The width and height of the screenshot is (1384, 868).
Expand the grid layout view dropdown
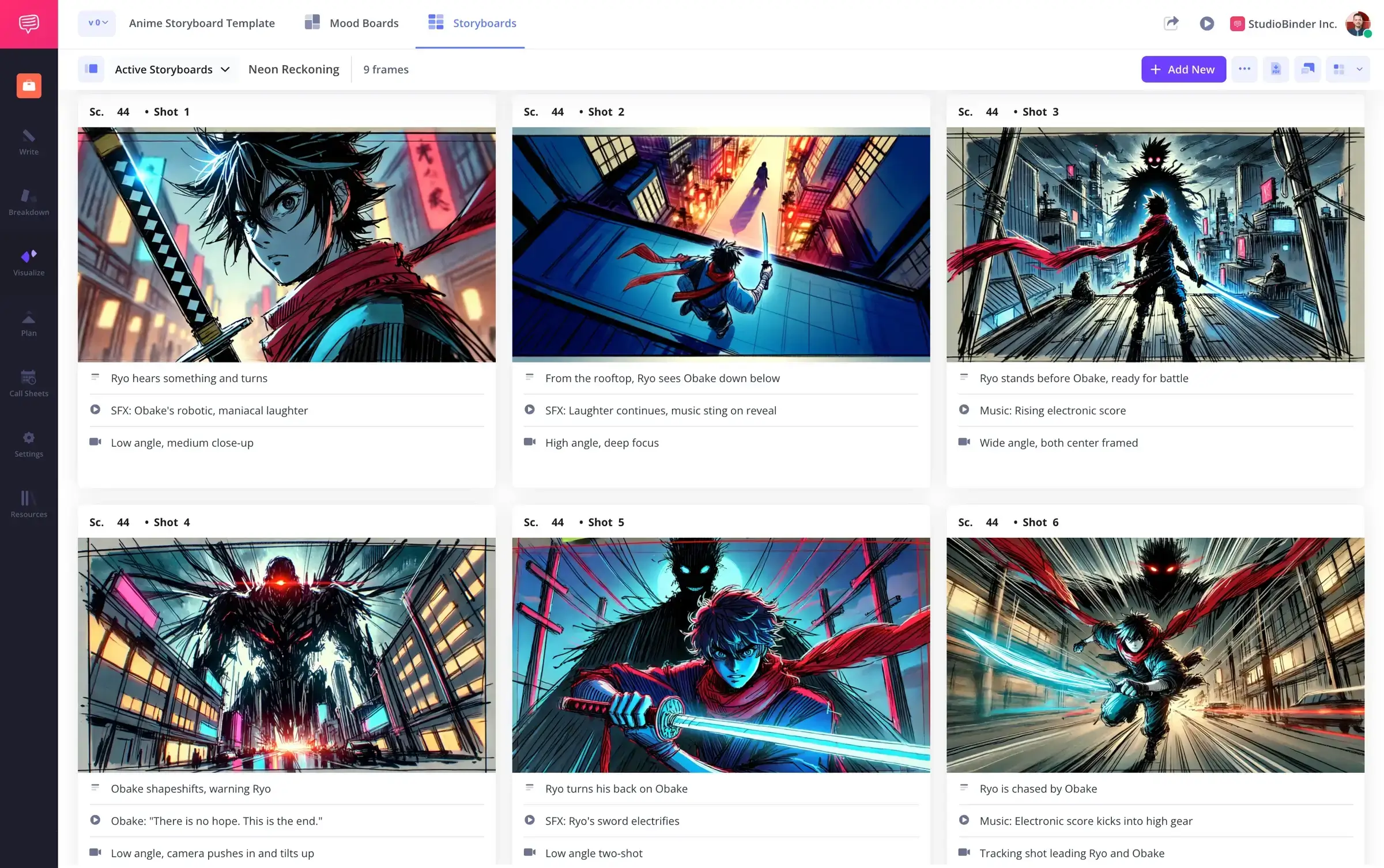(1347, 69)
